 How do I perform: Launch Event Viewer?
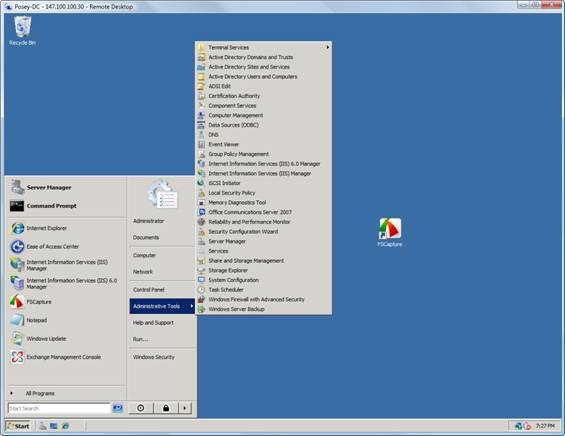(x=263, y=144)
